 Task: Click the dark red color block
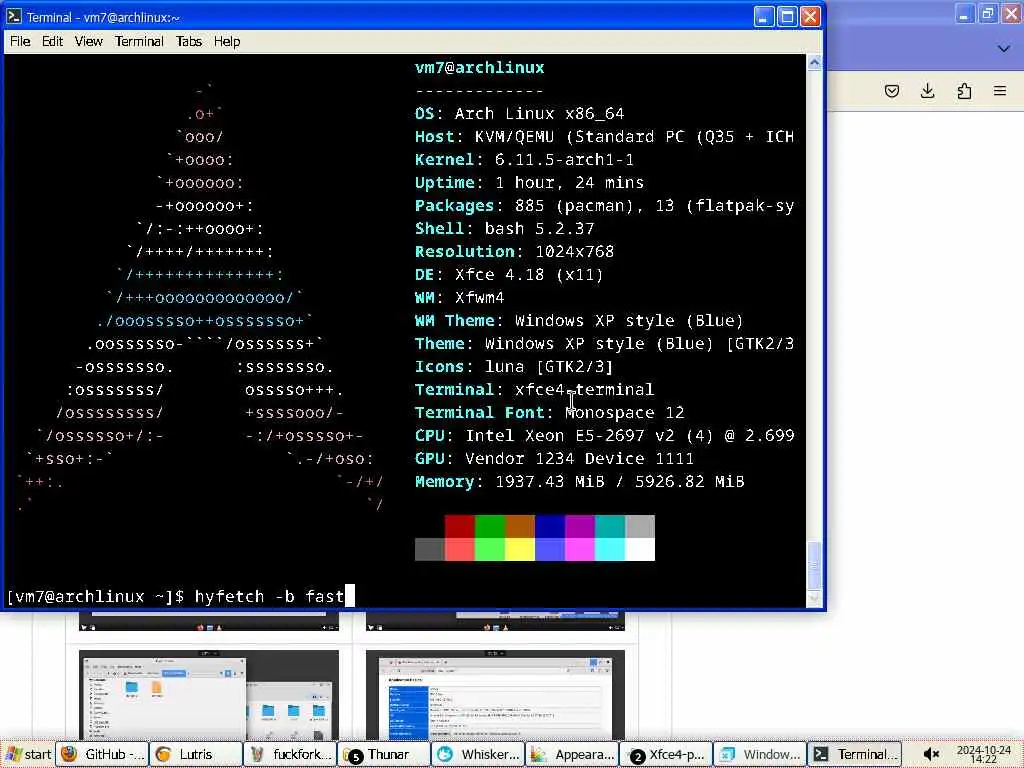point(460,526)
